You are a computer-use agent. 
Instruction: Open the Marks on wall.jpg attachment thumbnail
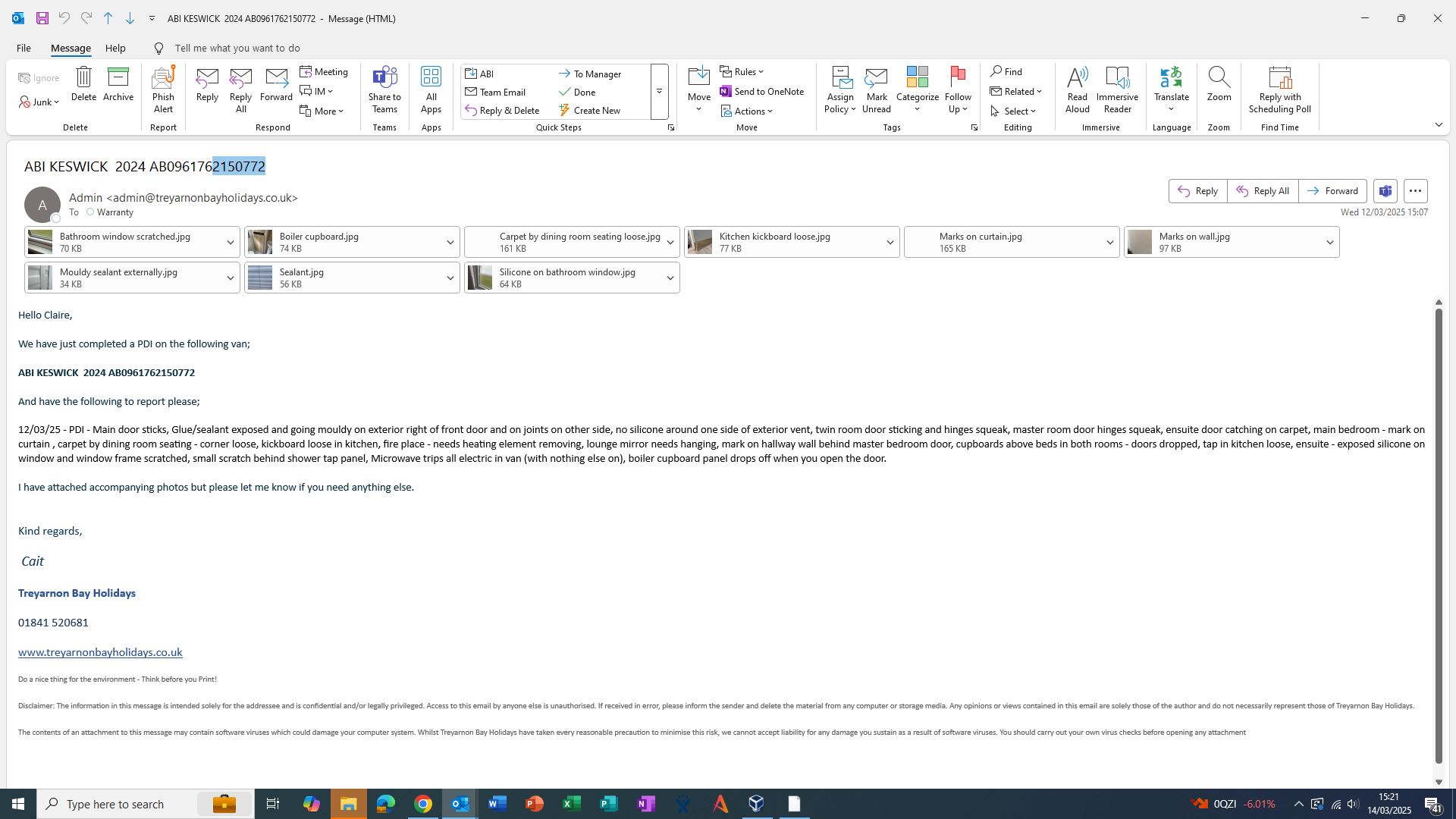point(1140,243)
